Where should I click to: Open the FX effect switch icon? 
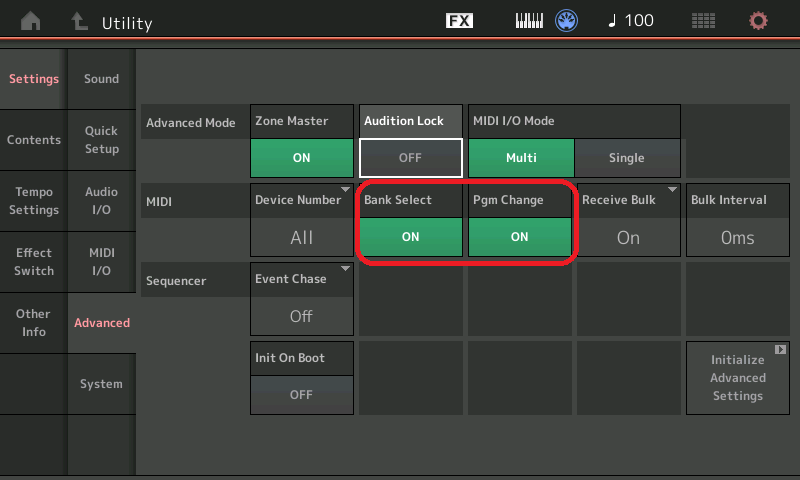[459, 21]
